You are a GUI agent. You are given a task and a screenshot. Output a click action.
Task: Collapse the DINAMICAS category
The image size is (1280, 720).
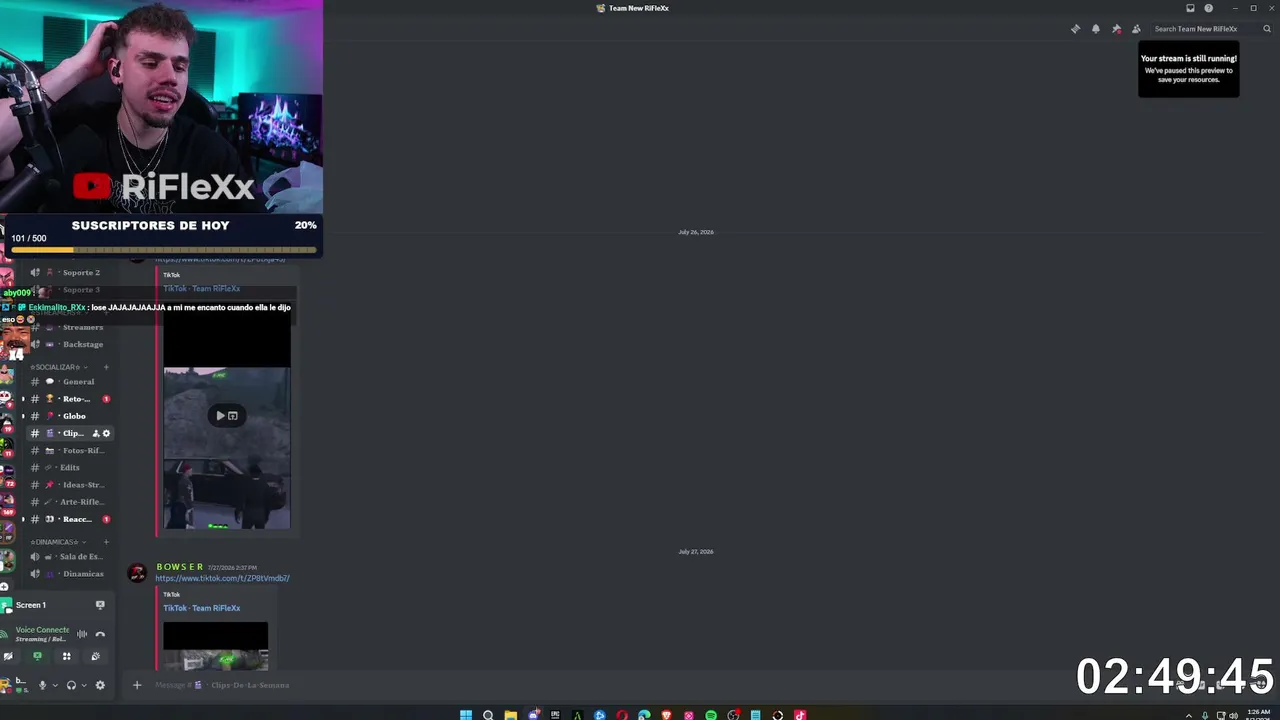(x=57, y=542)
